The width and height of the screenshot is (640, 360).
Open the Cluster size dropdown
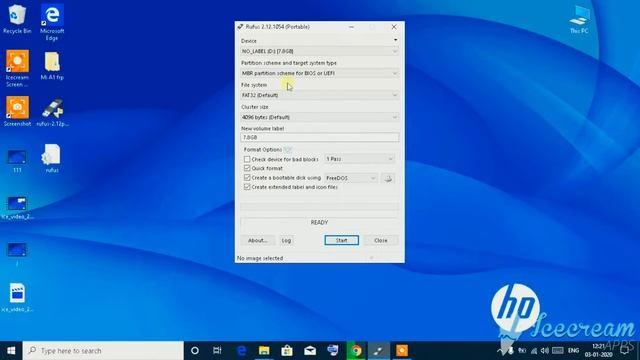point(320,117)
